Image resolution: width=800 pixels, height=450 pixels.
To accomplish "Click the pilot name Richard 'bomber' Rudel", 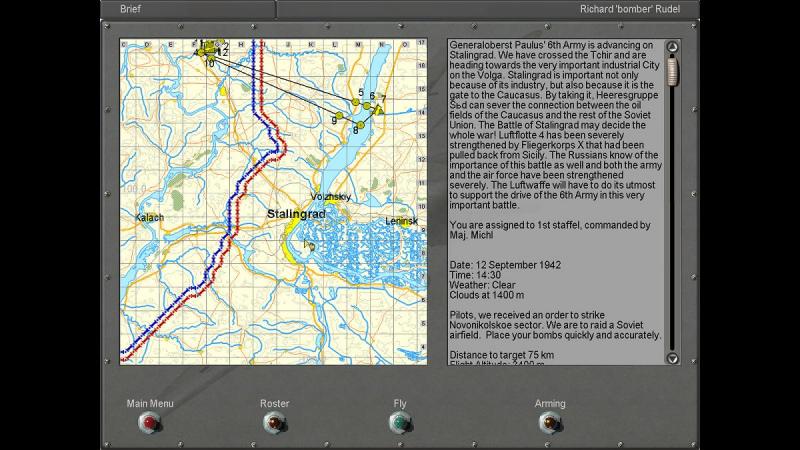I will click(630, 9).
